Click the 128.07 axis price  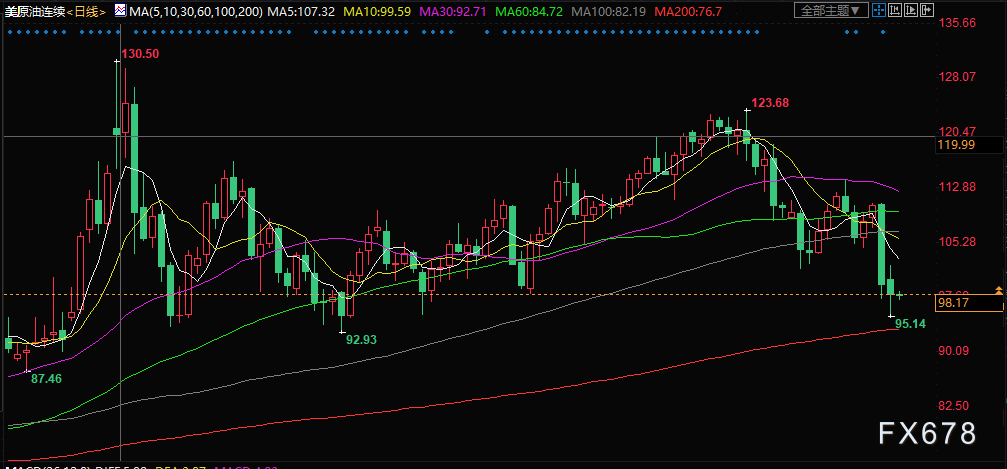[957, 77]
